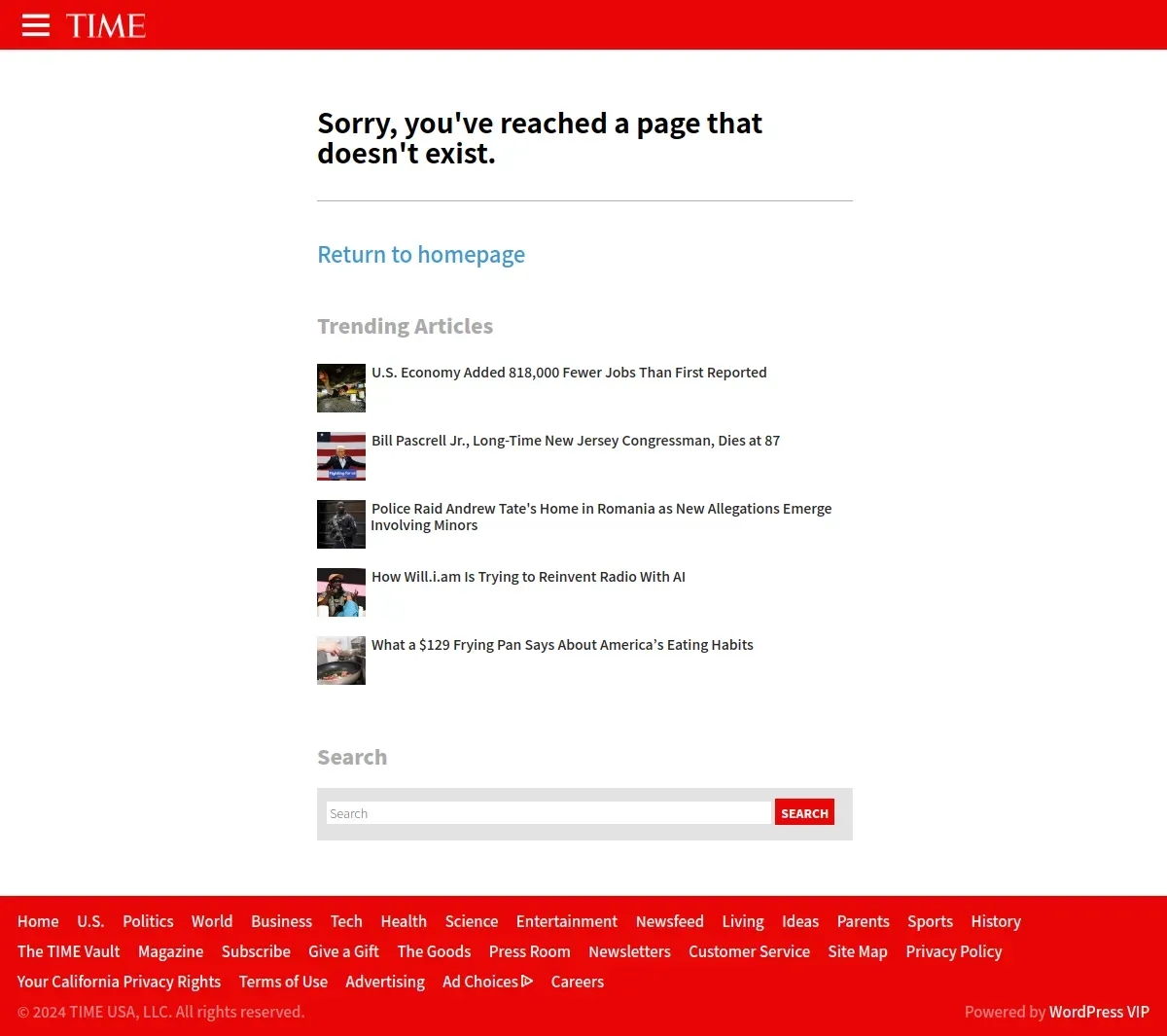Image resolution: width=1167 pixels, height=1036 pixels.
Task: Open the Andrew Tate police raid article
Action: tap(601, 517)
